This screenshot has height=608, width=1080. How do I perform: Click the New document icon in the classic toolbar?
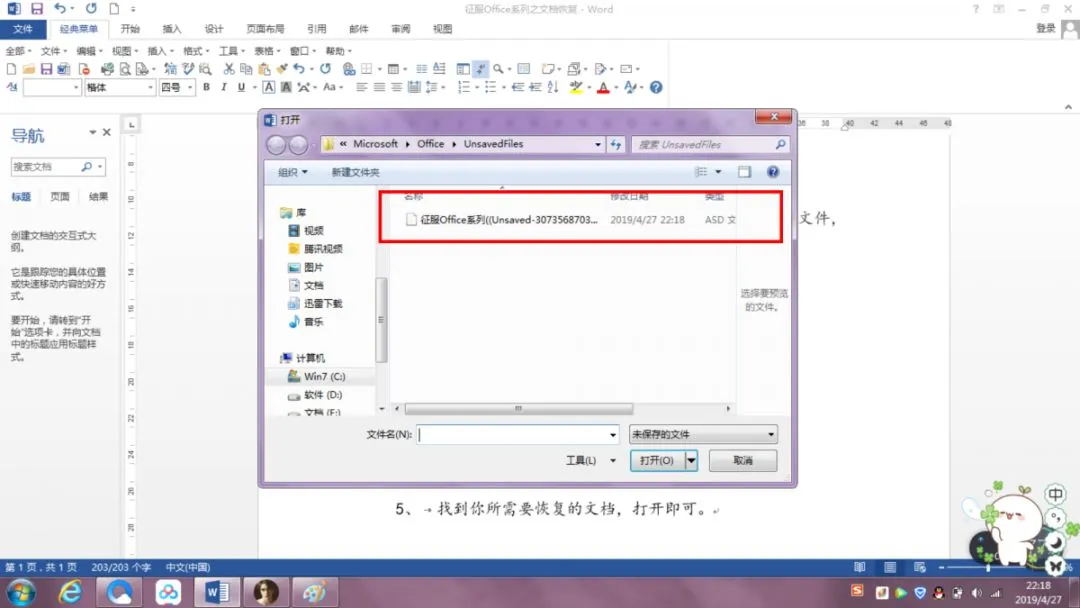[11, 69]
